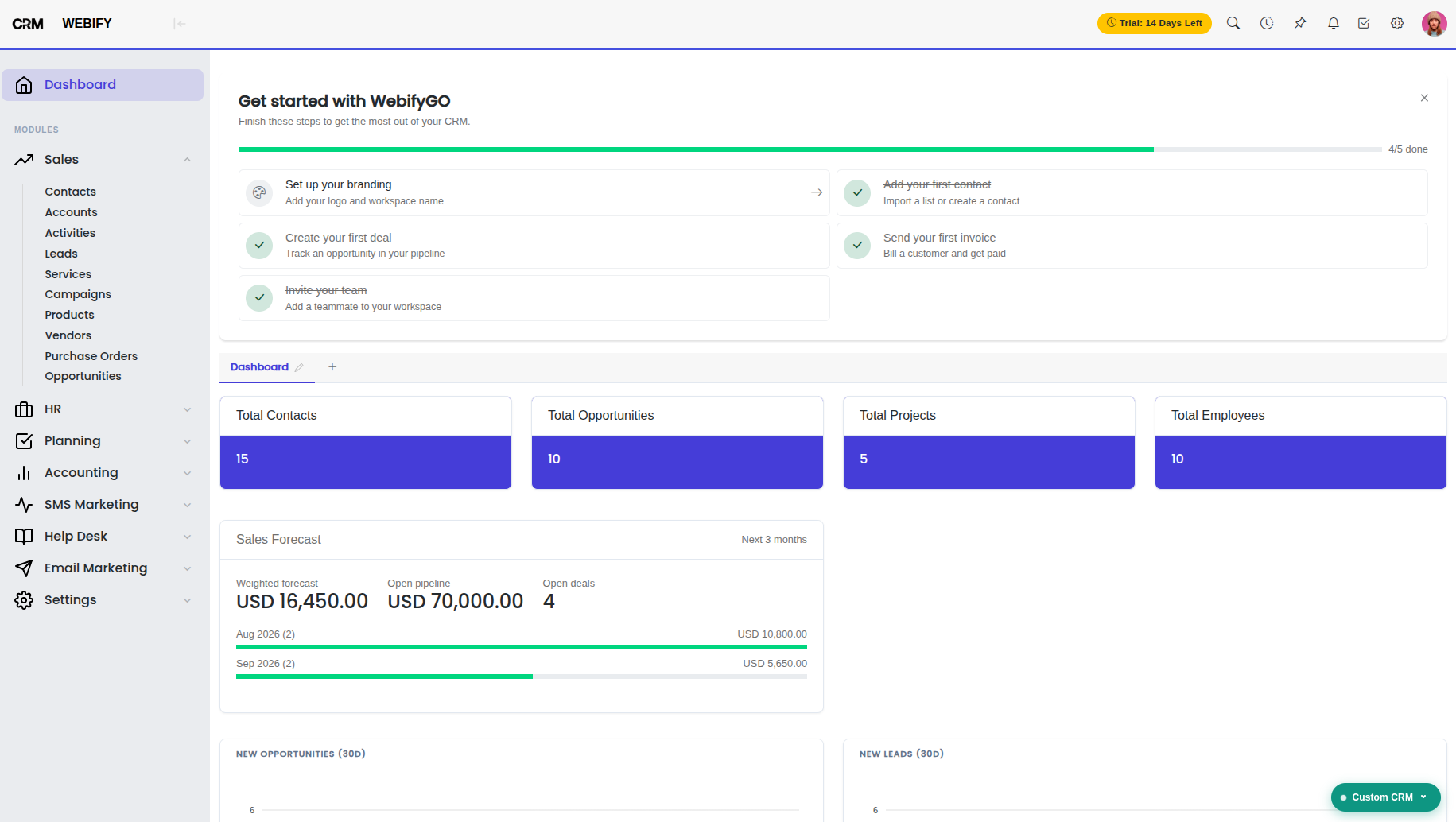Open the Total Contacts card
This screenshot has height=822, width=1456.
pos(366,442)
